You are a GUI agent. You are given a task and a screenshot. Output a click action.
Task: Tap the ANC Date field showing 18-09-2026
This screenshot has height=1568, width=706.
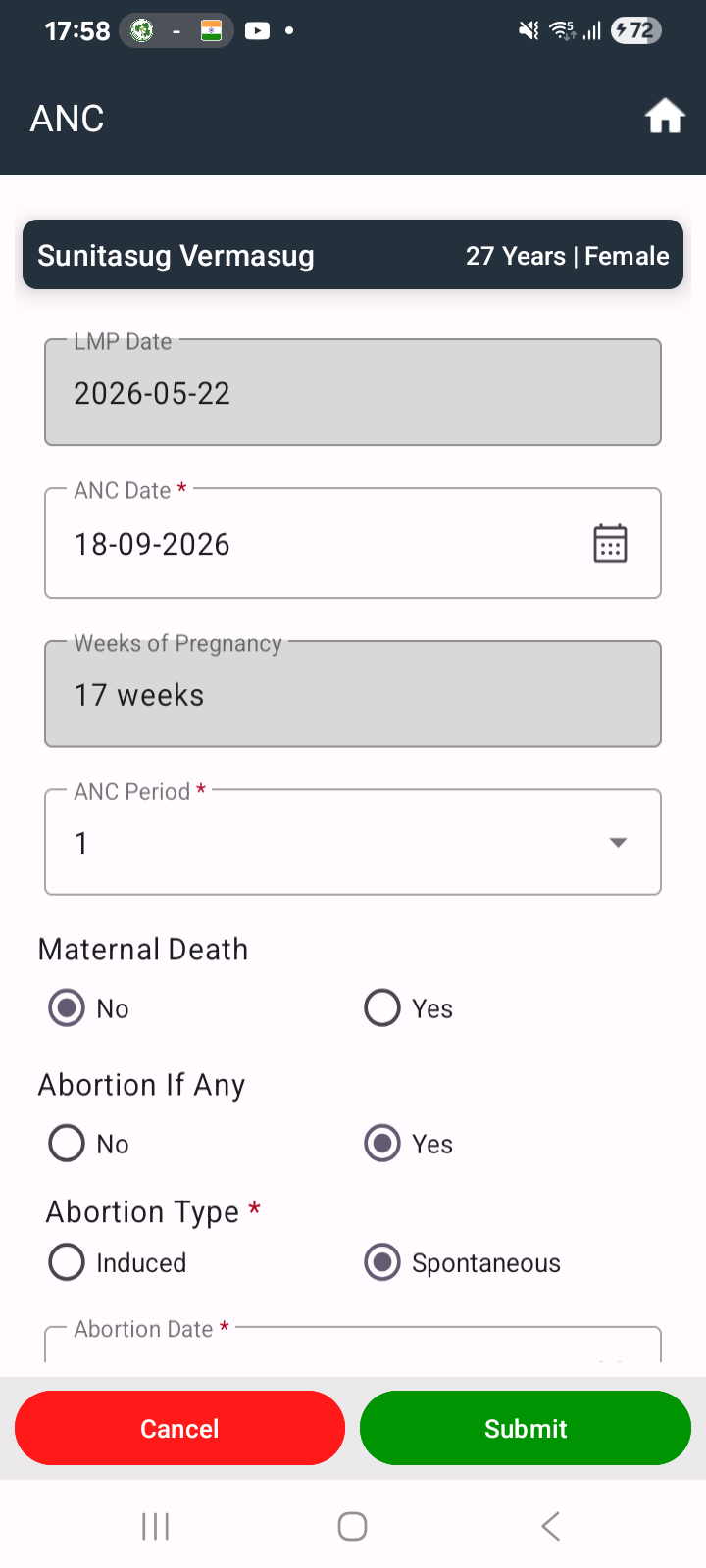[x=353, y=543]
